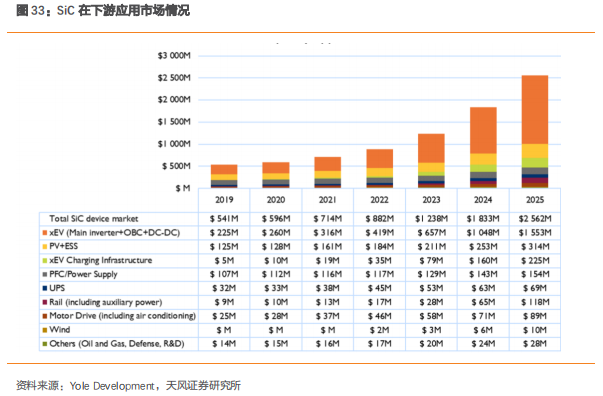The width and height of the screenshot is (603, 396).
Task: Click the 'Others (Oil and Gas, Defense, R&D)' label
Action: coord(117,344)
